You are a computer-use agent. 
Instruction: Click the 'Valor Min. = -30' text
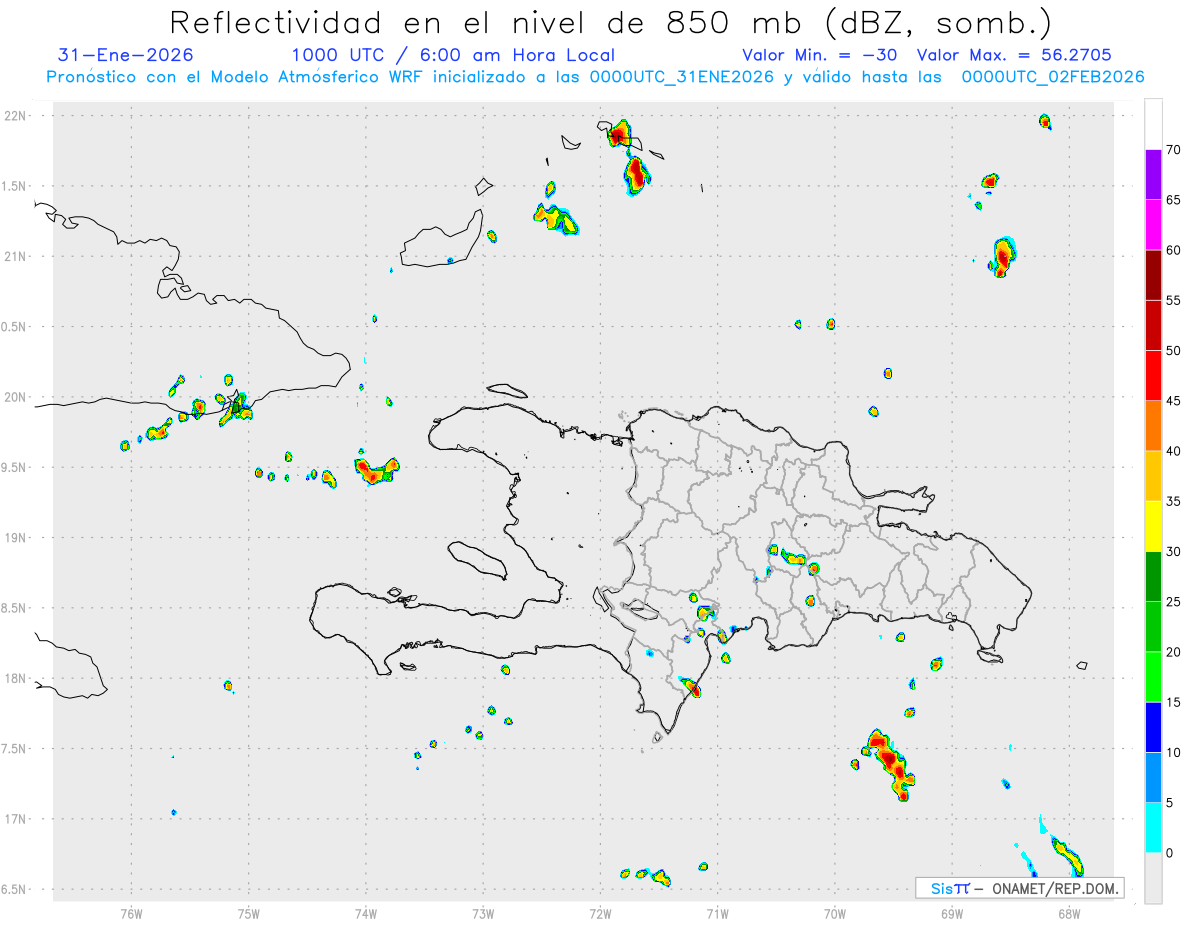(820, 55)
